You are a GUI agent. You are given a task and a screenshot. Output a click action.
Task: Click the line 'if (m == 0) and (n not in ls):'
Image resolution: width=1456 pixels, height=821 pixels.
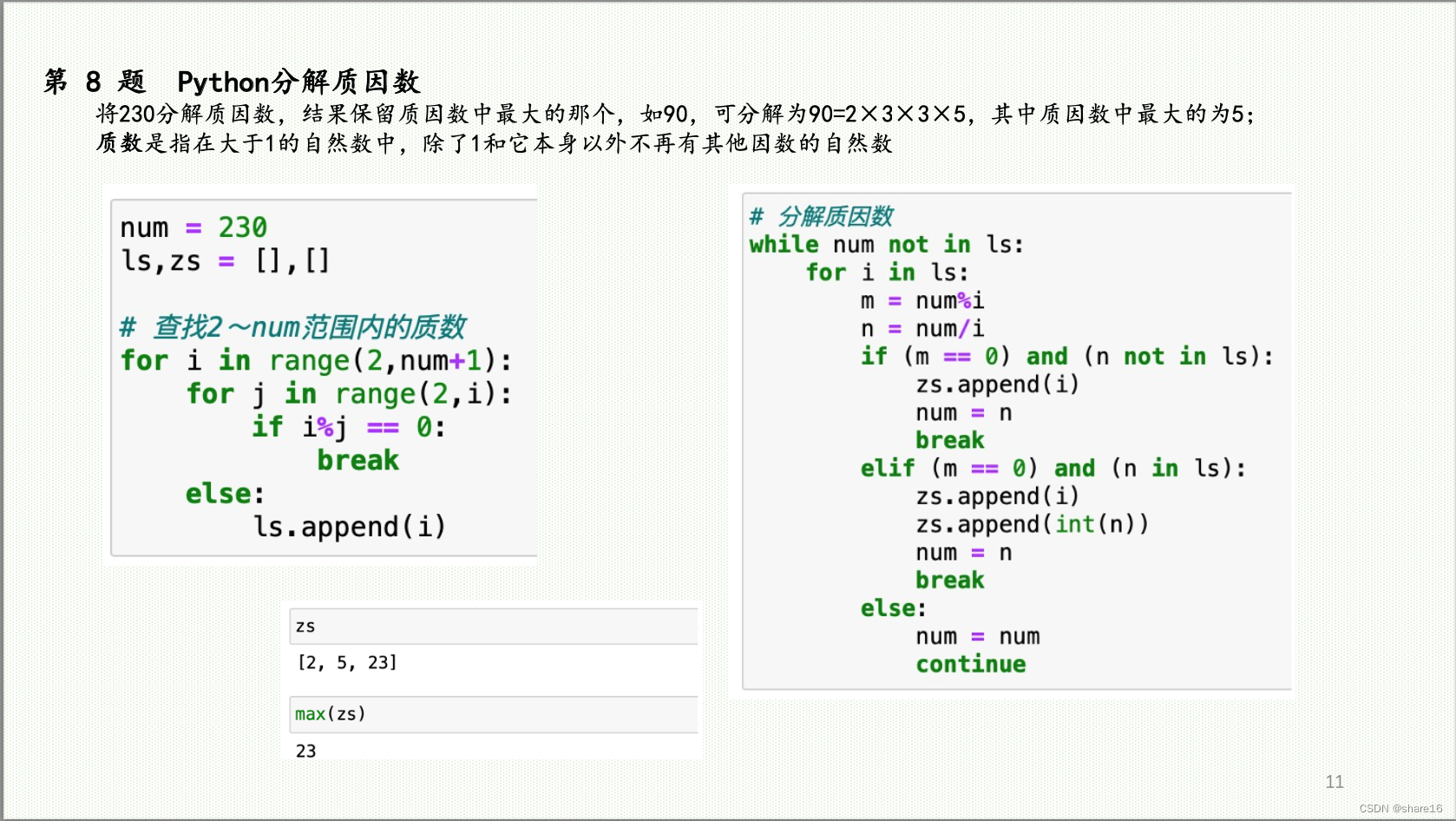point(1066,357)
